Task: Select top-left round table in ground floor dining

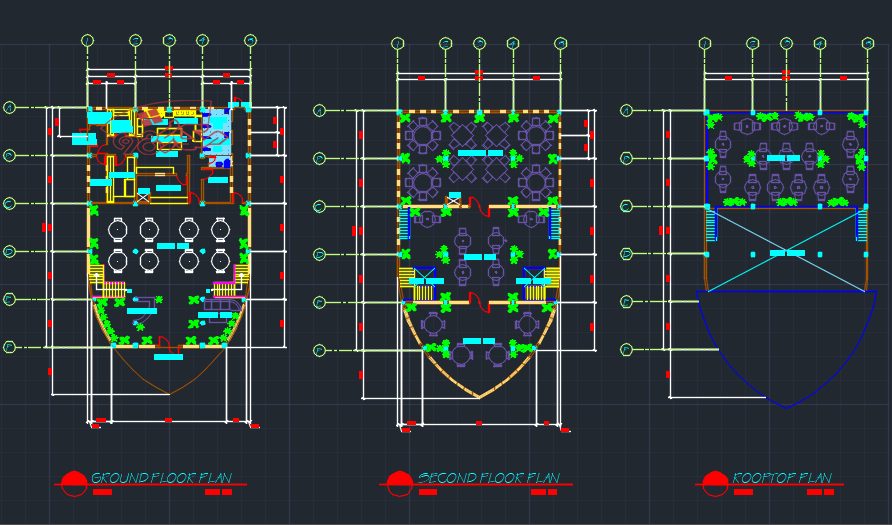Action: click(118, 230)
